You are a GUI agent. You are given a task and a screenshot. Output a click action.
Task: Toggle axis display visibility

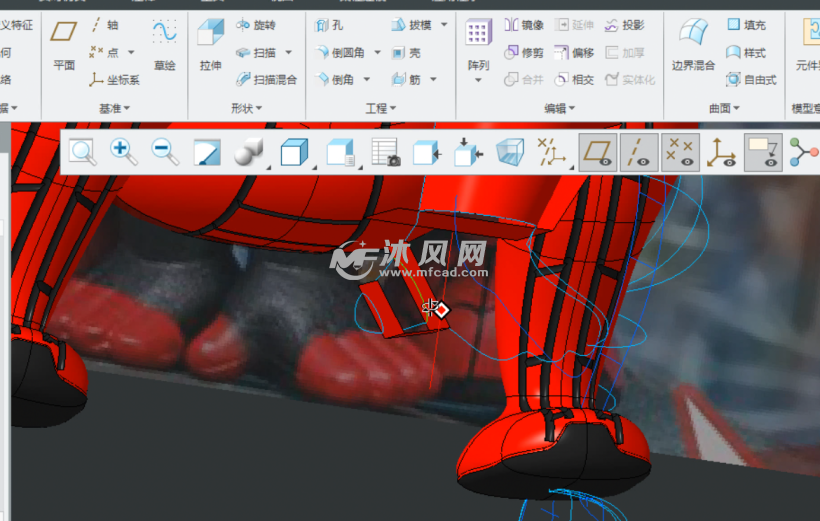point(639,152)
